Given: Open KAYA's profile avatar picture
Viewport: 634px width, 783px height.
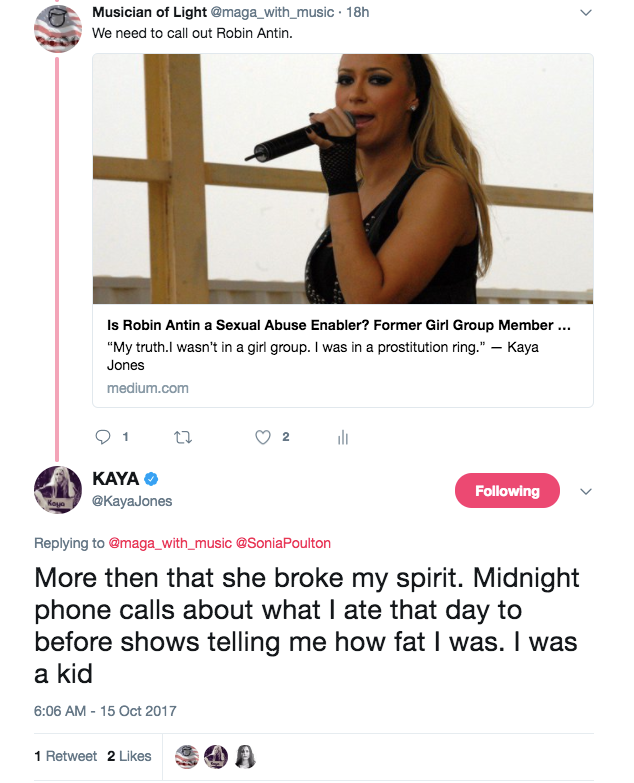Looking at the screenshot, I should point(58,489).
